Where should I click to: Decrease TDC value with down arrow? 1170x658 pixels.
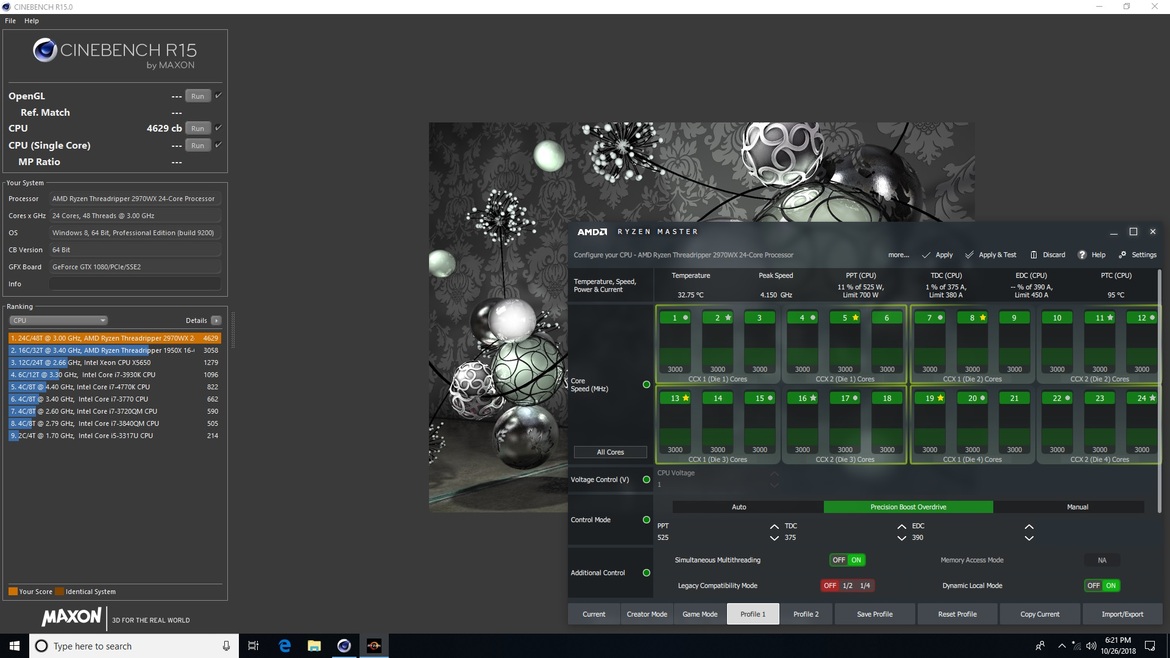[x=901, y=538]
